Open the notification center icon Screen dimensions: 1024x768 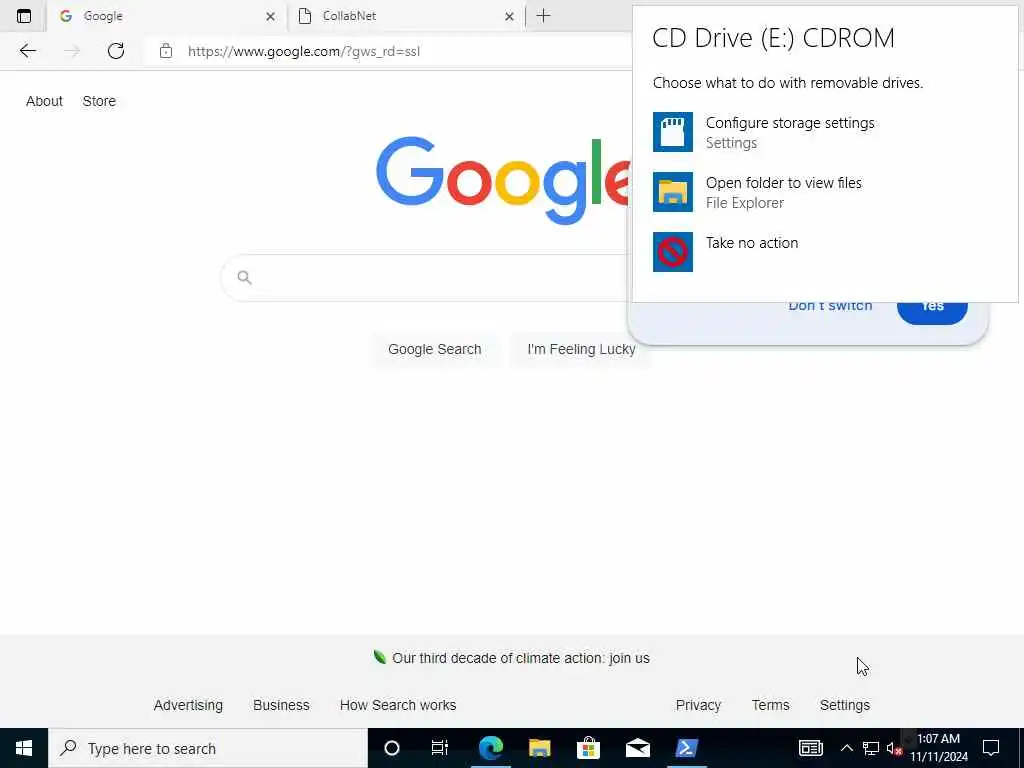click(991, 748)
